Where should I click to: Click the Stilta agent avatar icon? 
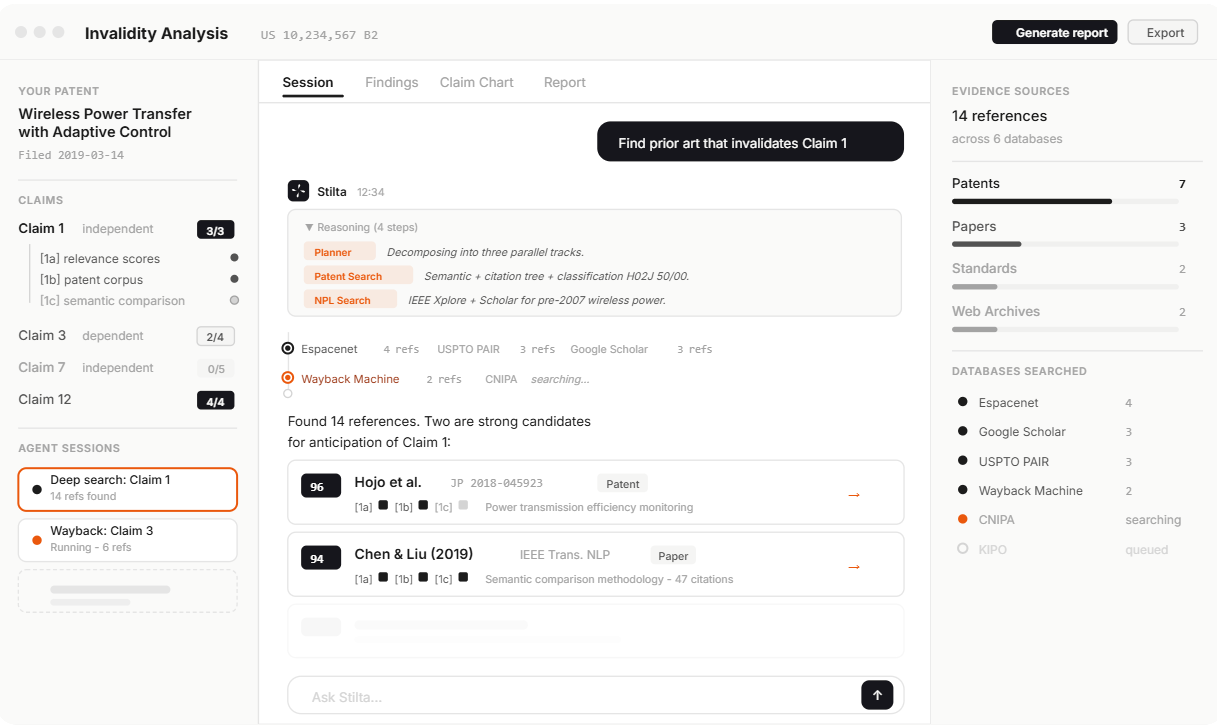[298, 191]
